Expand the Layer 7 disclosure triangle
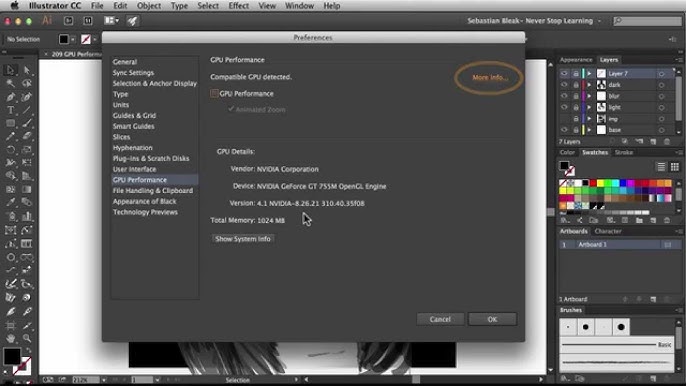The image size is (686, 386). (589, 74)
